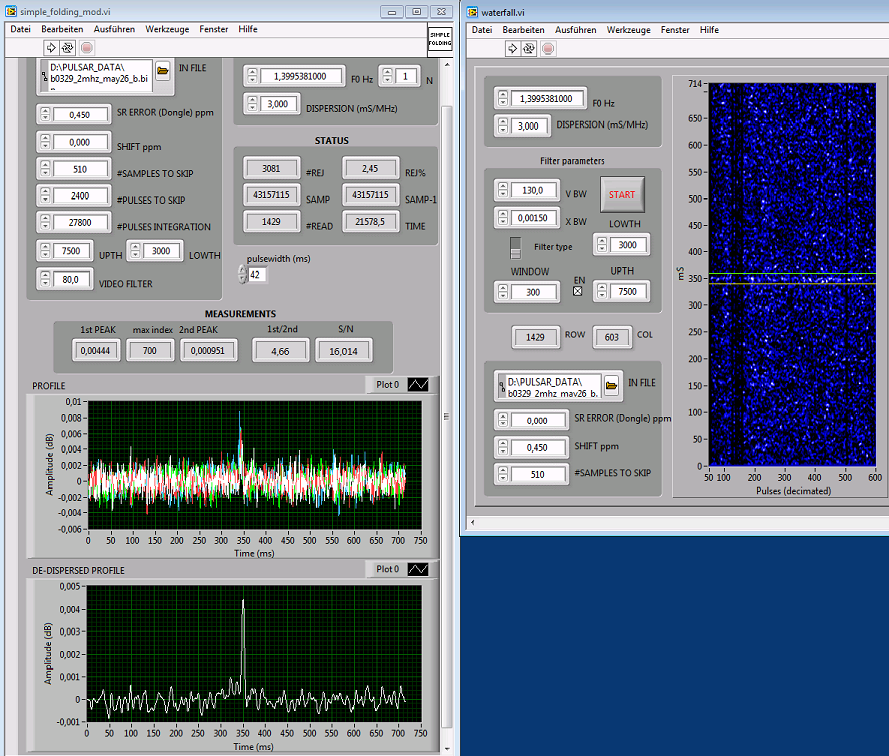
Task: Open Ausführen menu in waterfall.vi window
Action: 575,30
